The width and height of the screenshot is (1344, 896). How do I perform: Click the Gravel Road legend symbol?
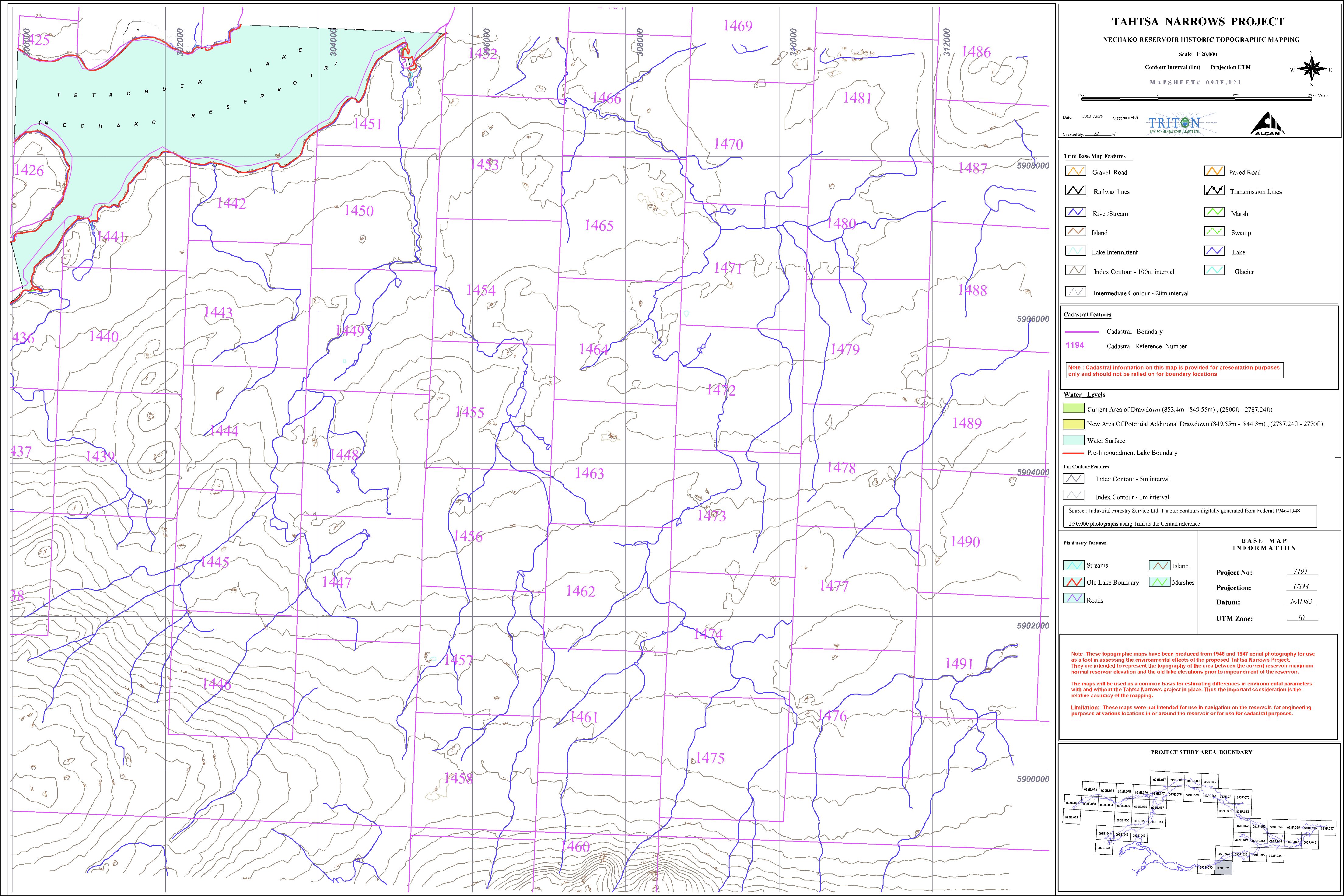(x=1076, y=171)
